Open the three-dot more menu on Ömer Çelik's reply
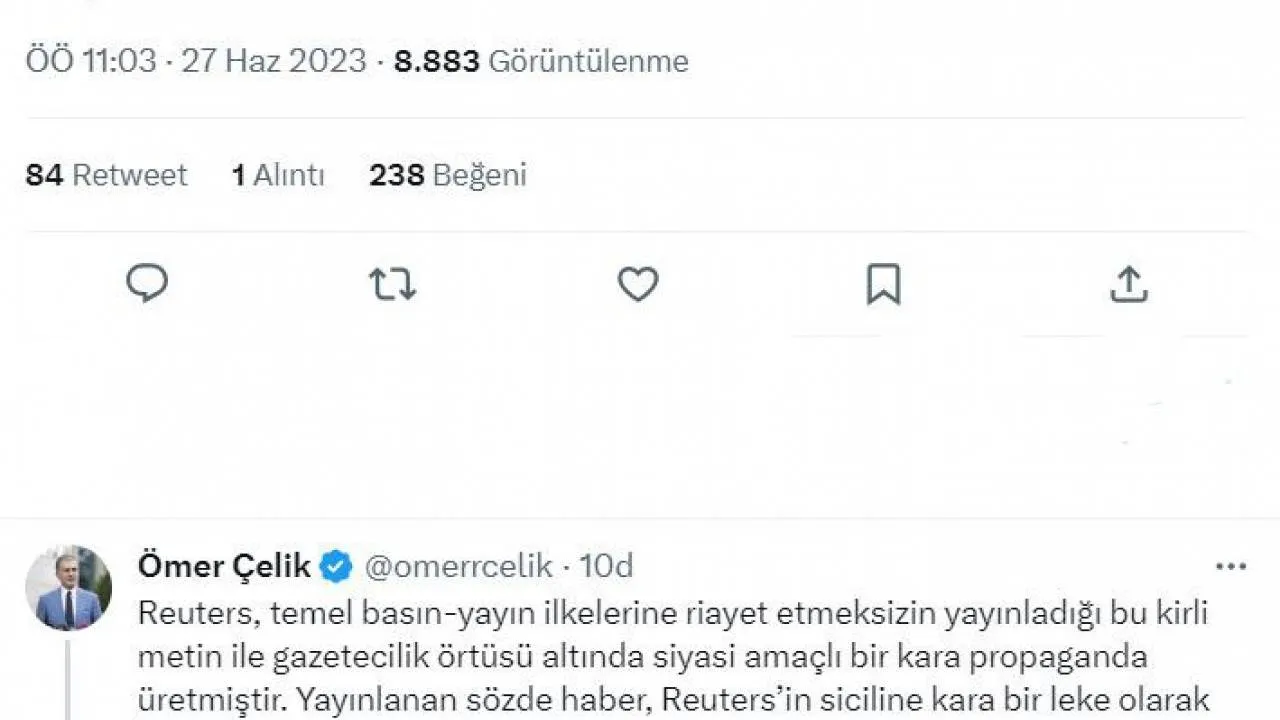The height and width of the screenshot is (720, 1280). click(x=1231, y=567)
